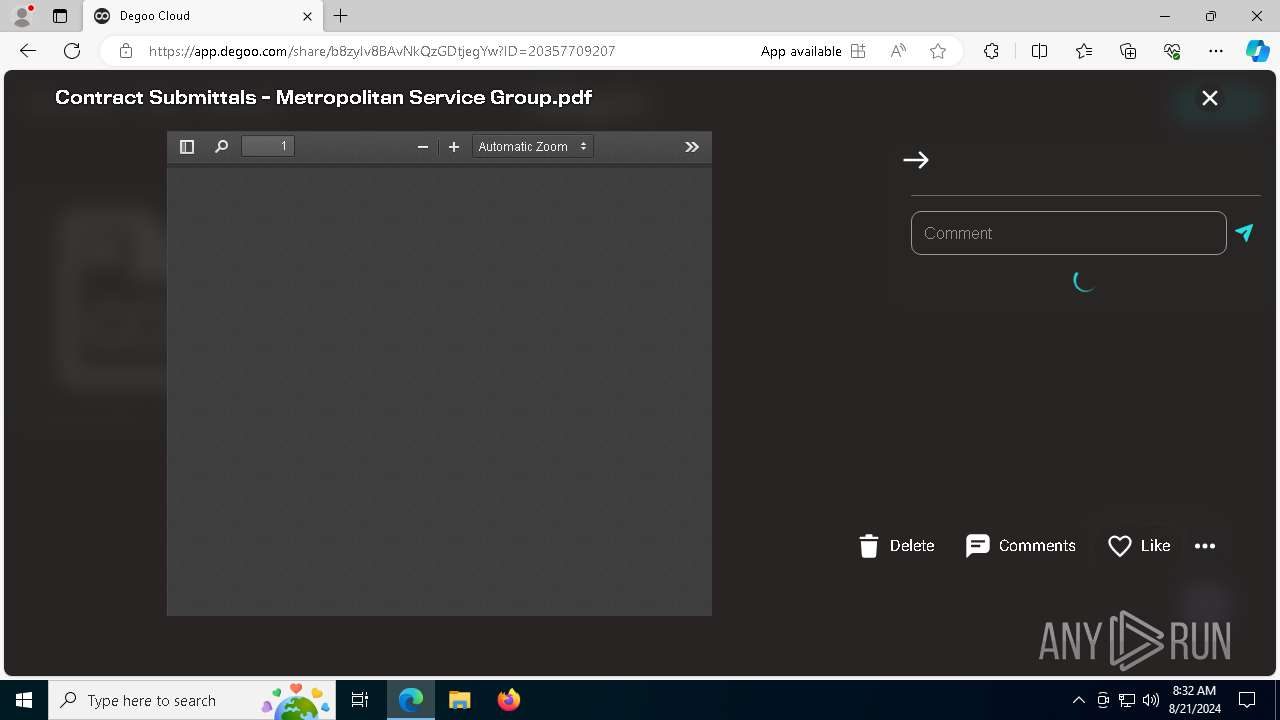The height and width of the screenshot is (720, 1280).
Task: Open browser Collections
Action: coord(1128,51)
